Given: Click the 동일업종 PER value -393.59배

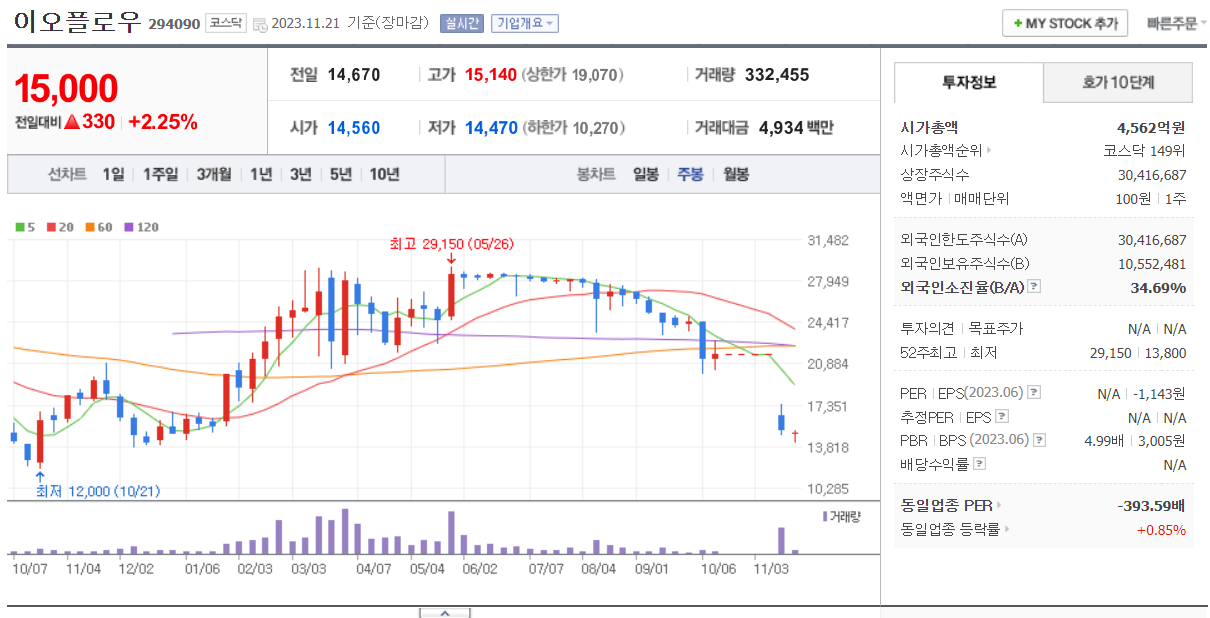Looking at the screenshot, I should tap(1151, 506).
